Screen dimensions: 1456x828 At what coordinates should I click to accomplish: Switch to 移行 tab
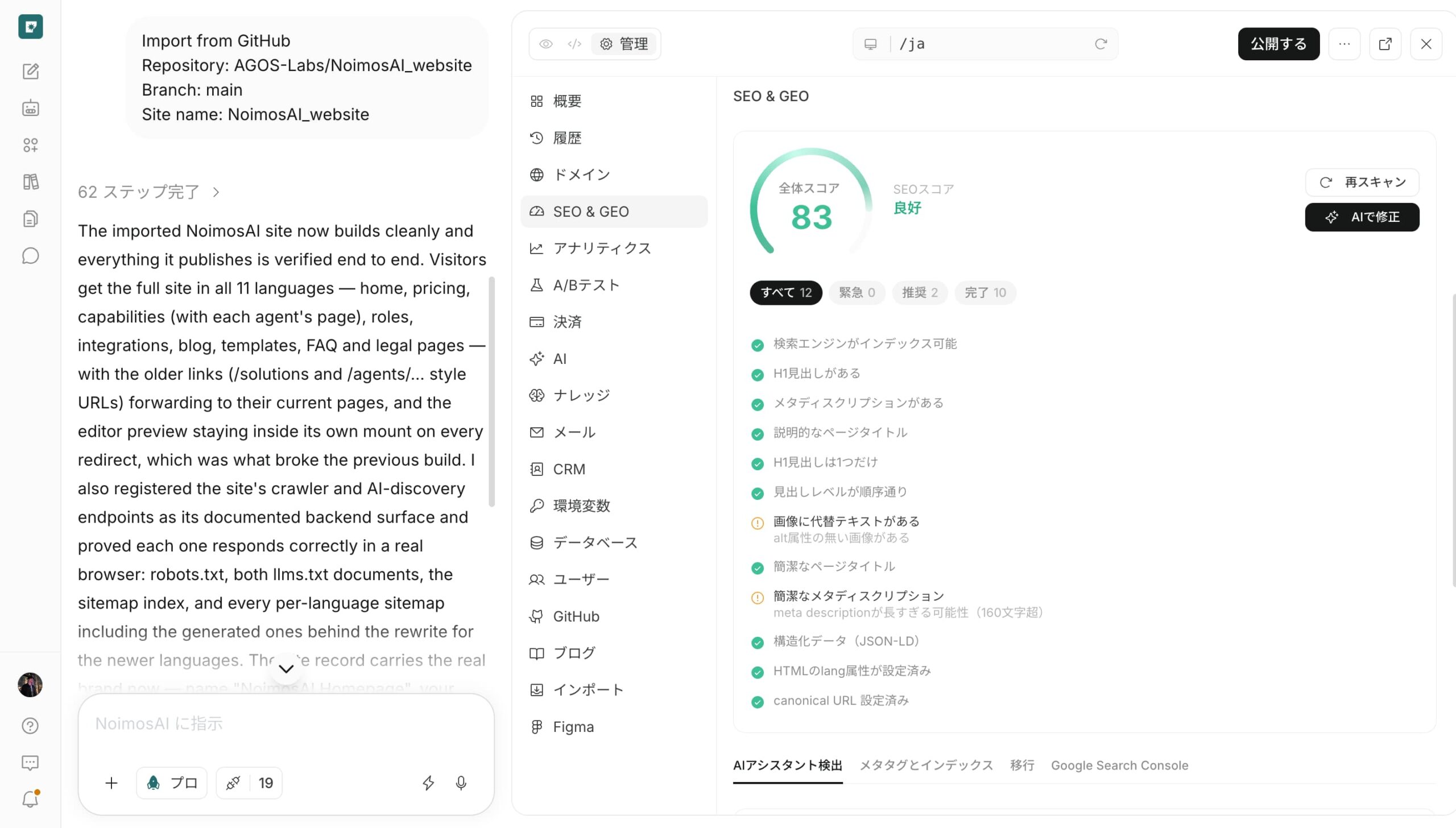tap(1022, 765)
